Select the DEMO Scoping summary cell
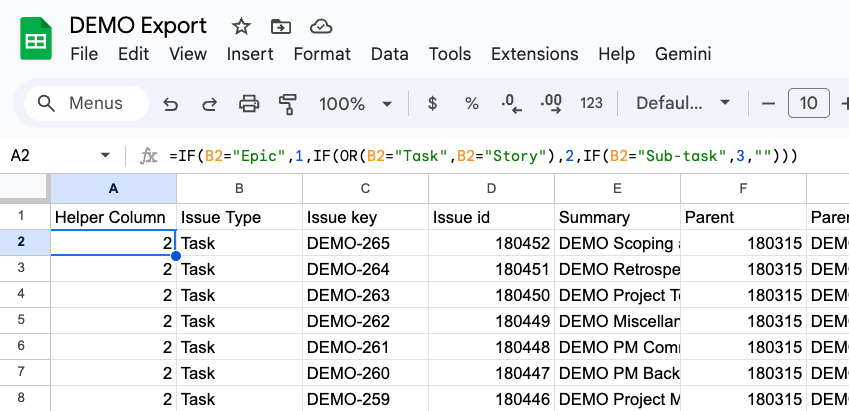 [617, 243]
